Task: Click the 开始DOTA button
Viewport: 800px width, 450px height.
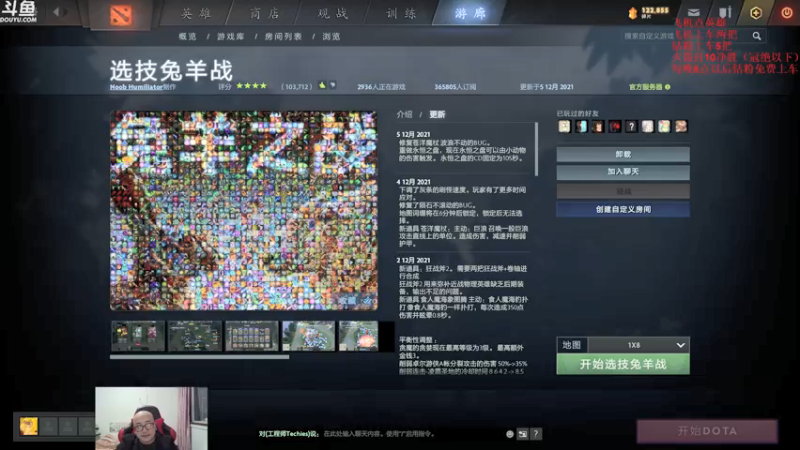Action: 707,431
